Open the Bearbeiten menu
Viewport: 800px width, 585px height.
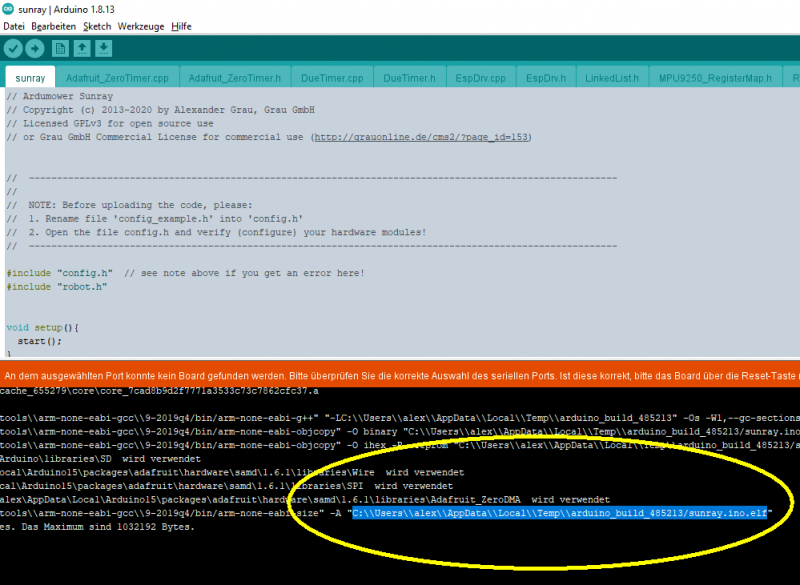(x=54, y=27)
